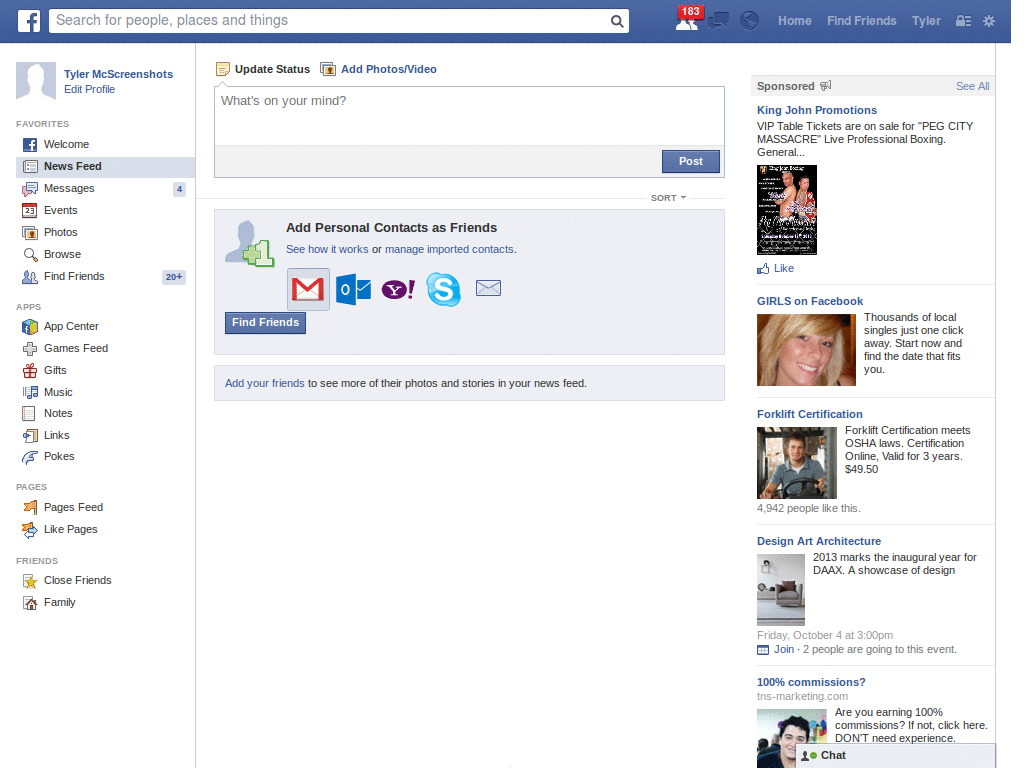1024x768 pixels.
Task: Click Edit Profile link
Action: coord(89,89)
